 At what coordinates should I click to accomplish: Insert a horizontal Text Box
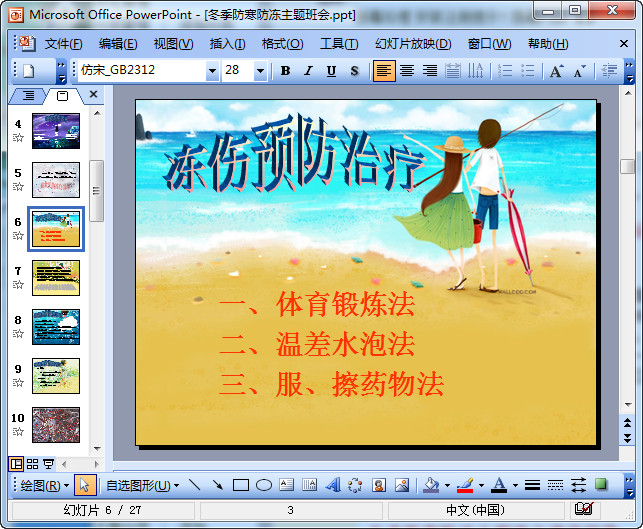[x=287, y=485]
